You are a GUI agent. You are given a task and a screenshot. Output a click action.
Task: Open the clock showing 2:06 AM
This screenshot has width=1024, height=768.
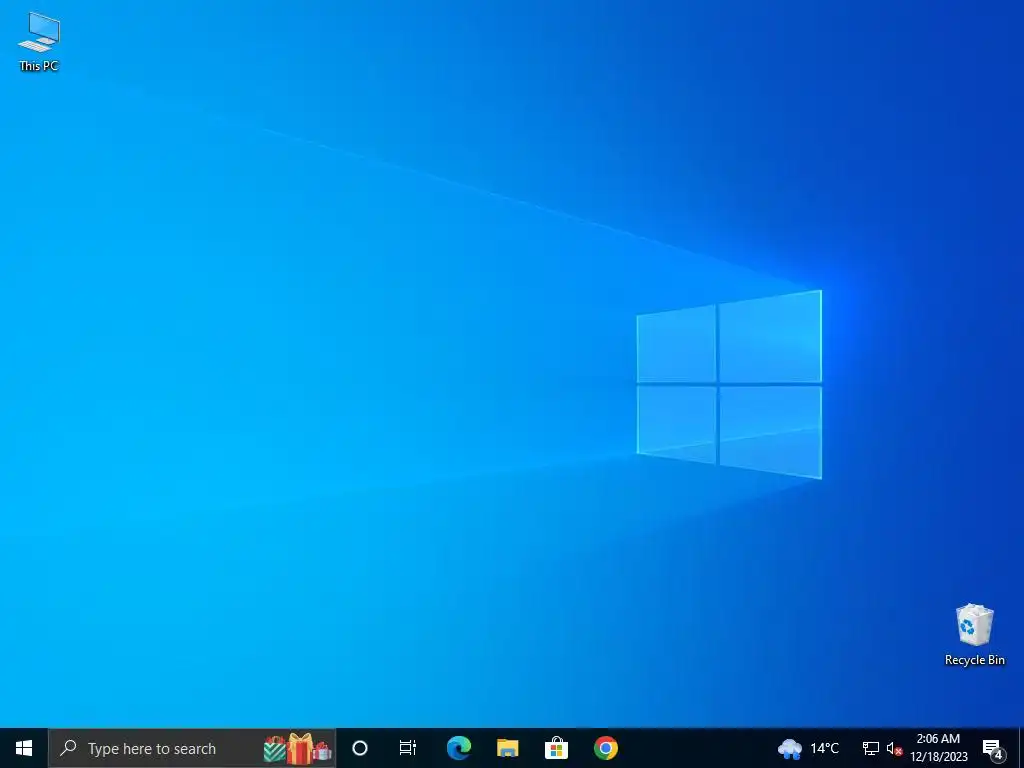point(938,748)
